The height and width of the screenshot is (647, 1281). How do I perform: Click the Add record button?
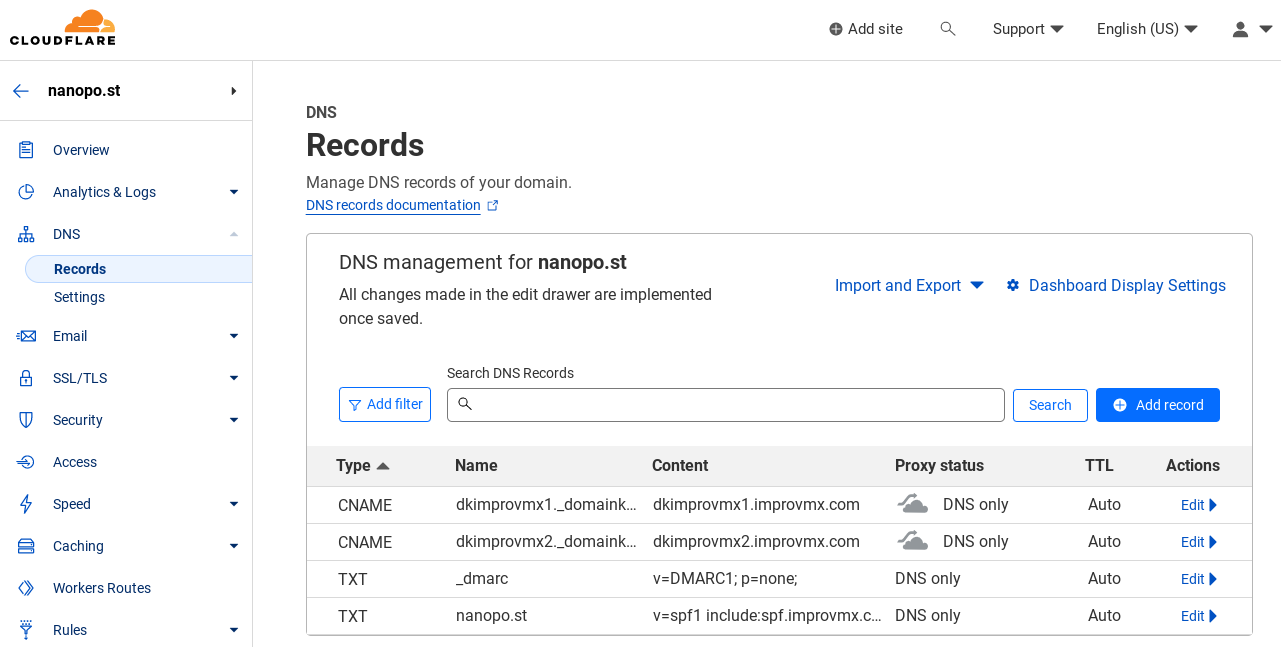[x=1158, y=405]
